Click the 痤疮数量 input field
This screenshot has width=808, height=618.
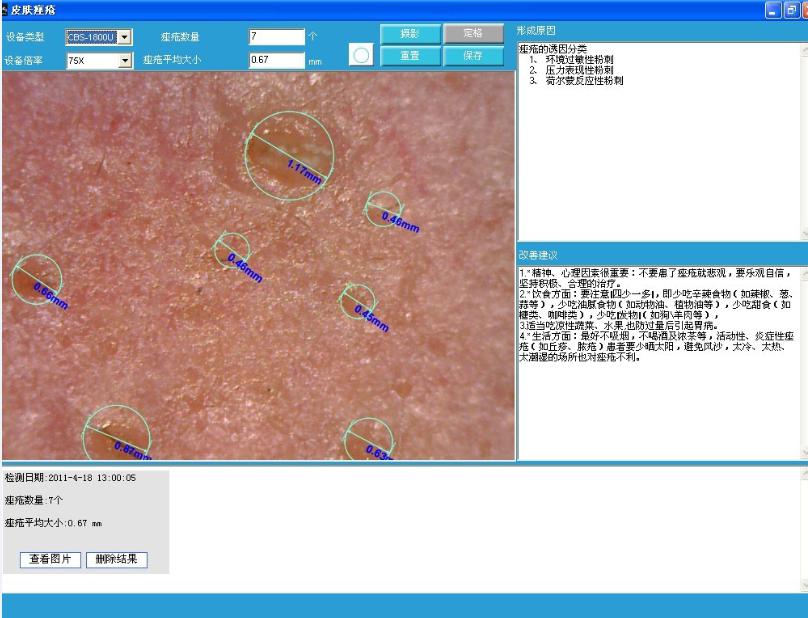coord(276,37)
